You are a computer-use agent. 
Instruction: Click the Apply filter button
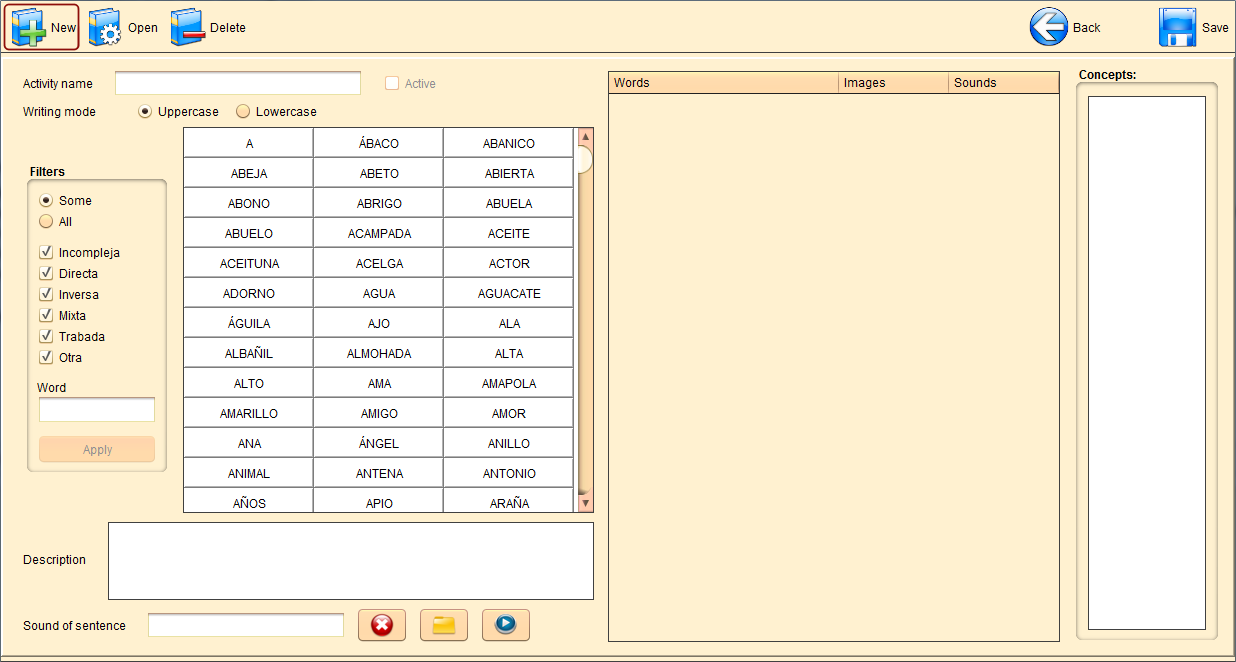point(97,449)
